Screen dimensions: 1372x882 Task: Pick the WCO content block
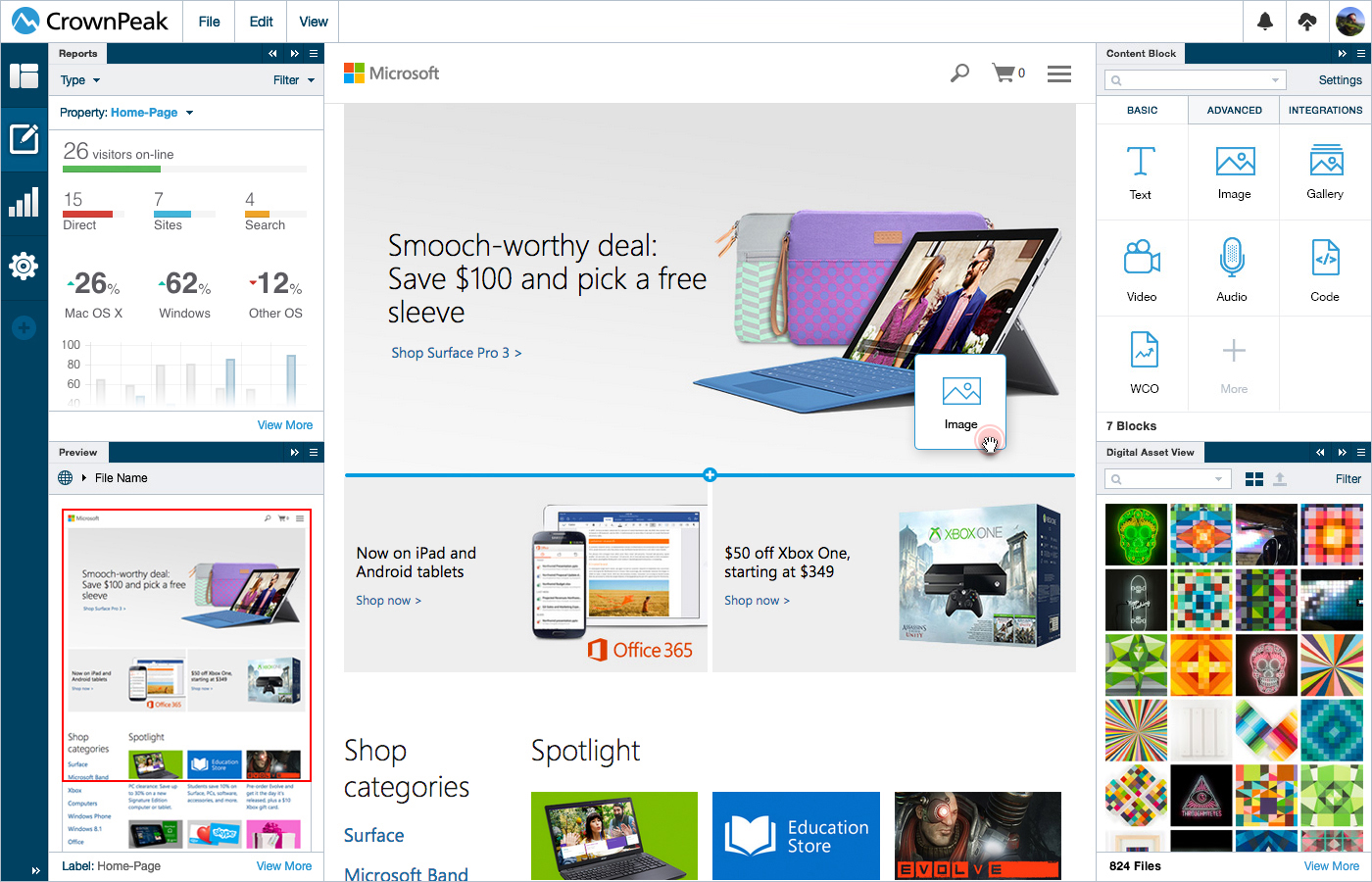pyautogui.click(x=1144, y=363)
